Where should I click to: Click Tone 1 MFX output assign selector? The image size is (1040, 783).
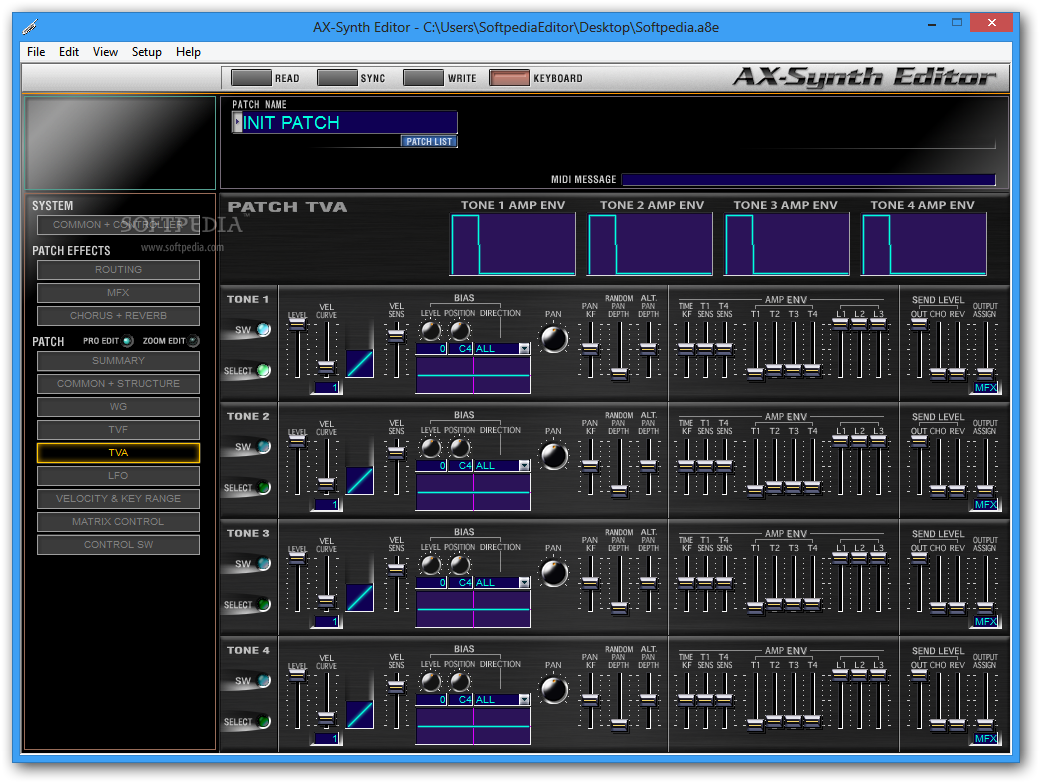[x=986, y=387]
